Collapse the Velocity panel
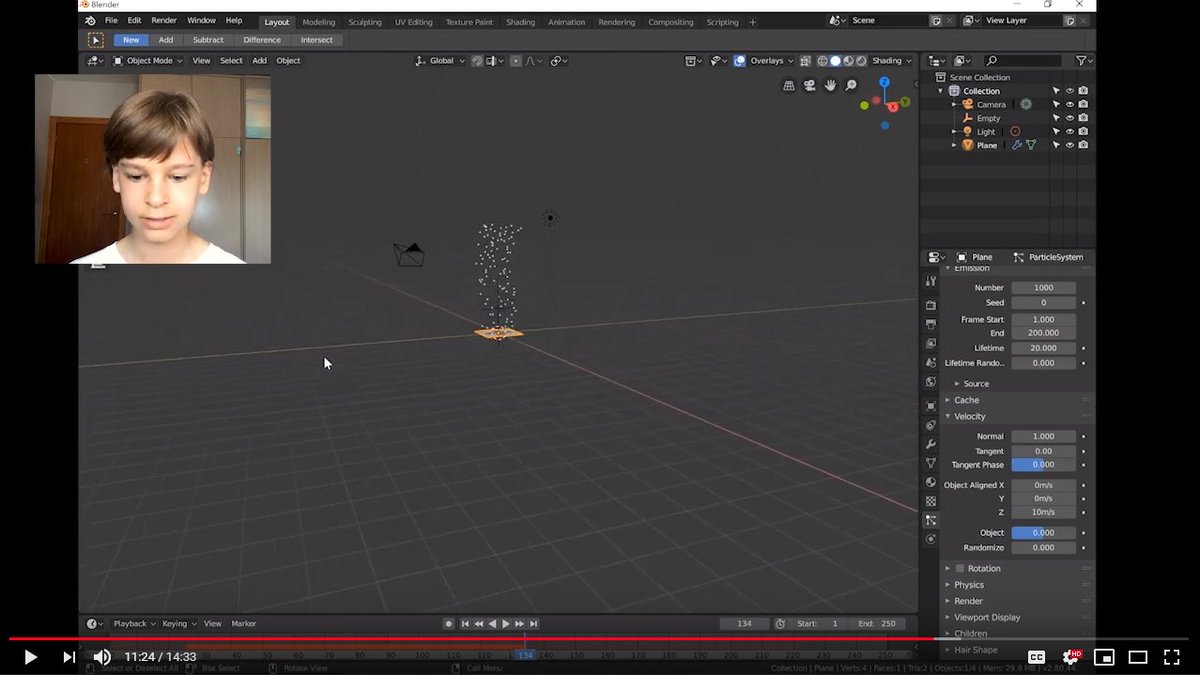 coord(969,416)
